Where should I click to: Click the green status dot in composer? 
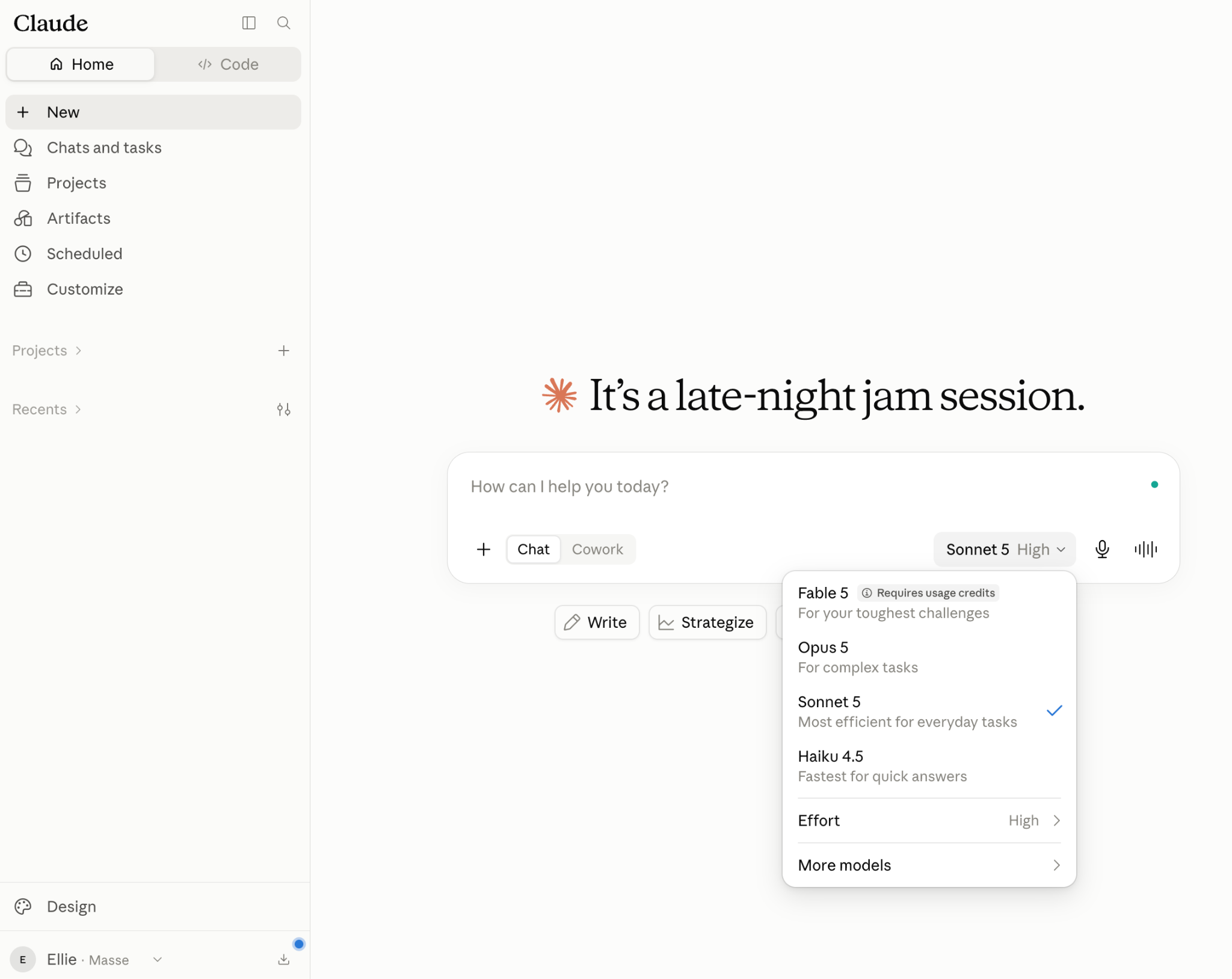pos(1154,485)
